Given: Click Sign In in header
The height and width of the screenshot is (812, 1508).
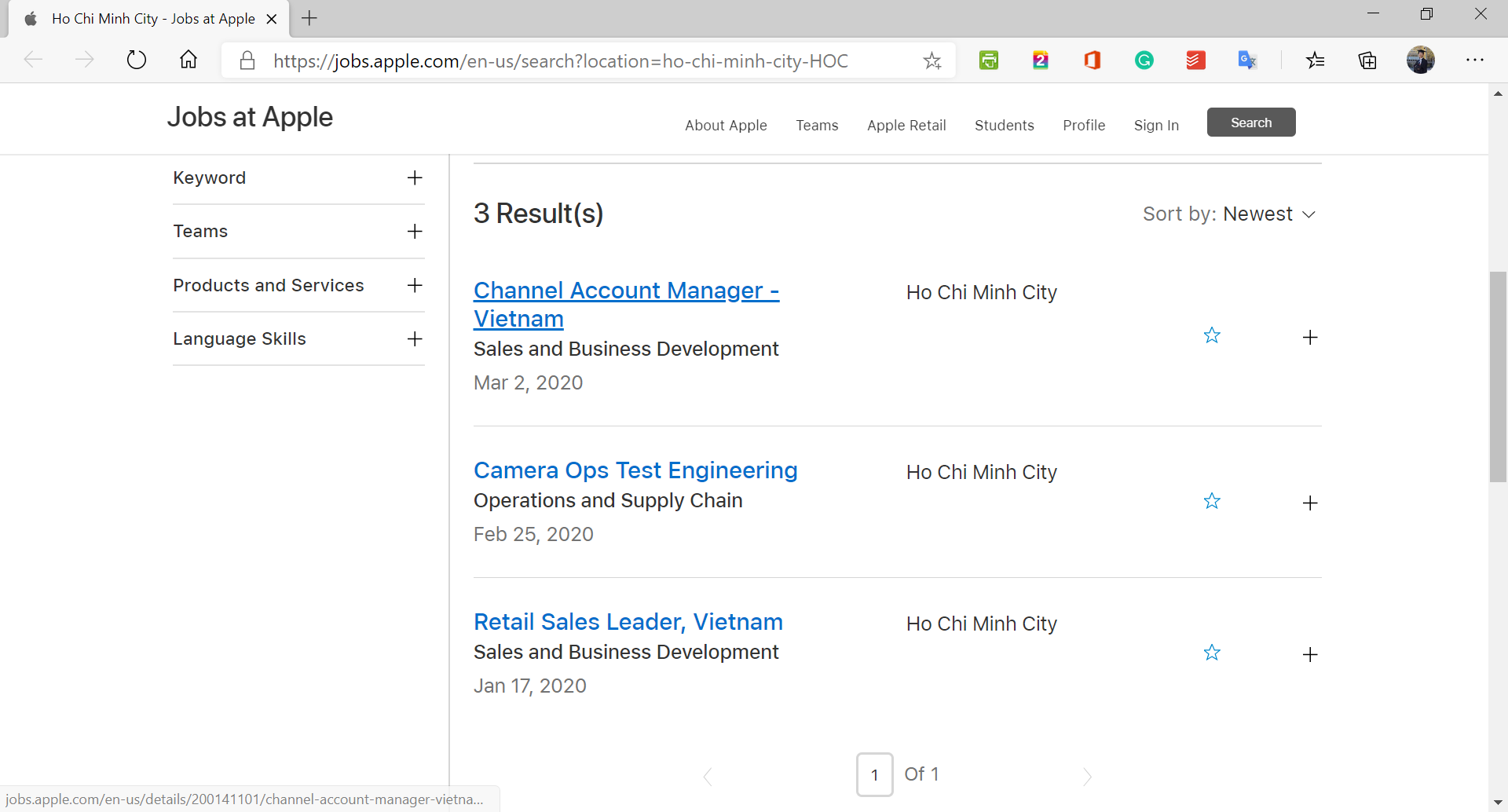Looking at the screenshot, I should tap(1156, 126).
